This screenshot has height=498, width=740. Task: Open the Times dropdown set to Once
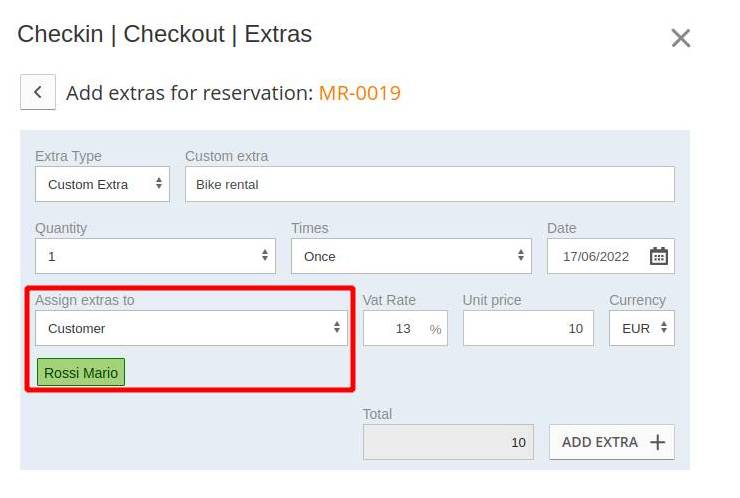pyautogui.click(x=411, y=256)
